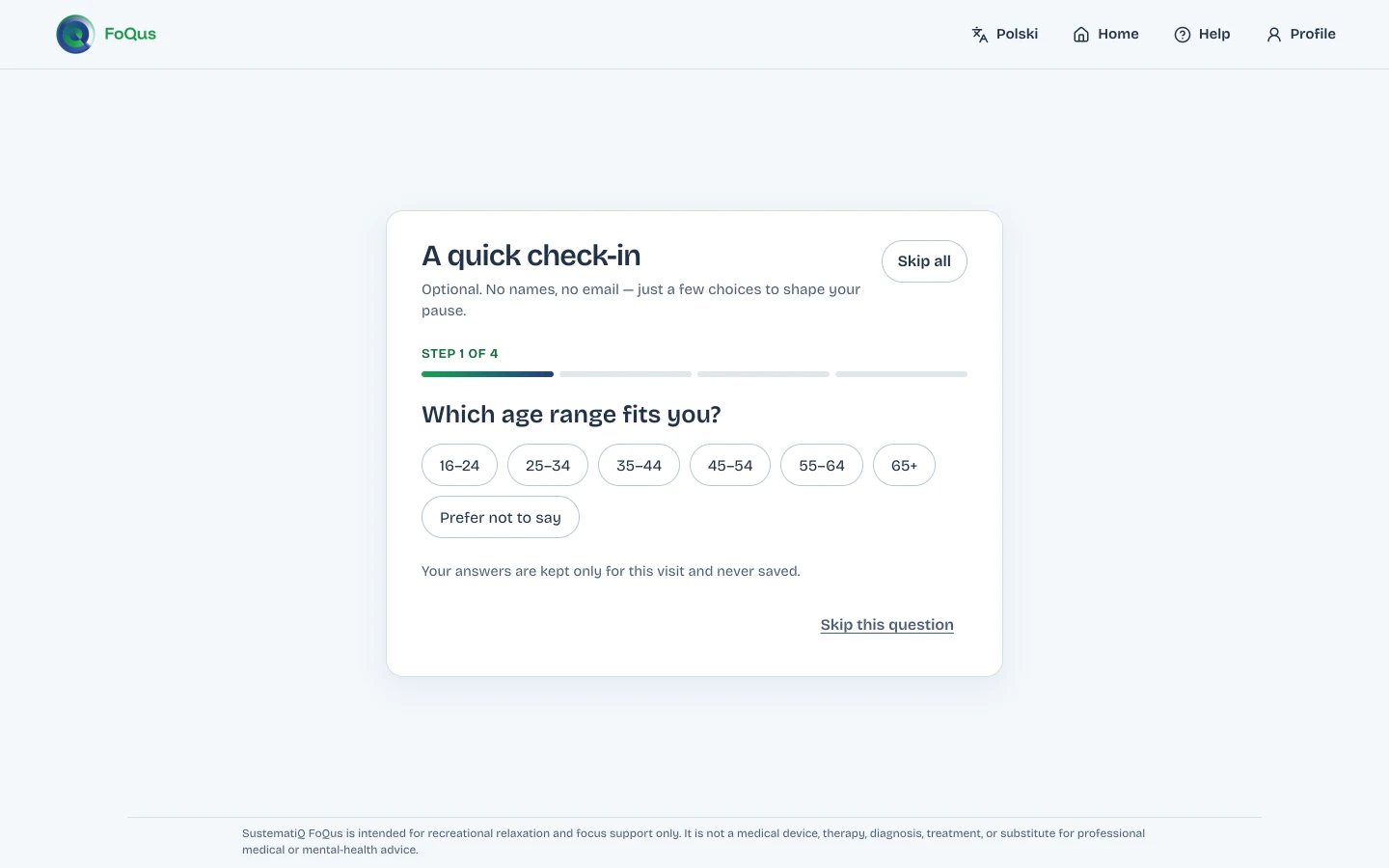The height and width of the screenshot is (868, 1389).
Task: Select the 65+ age option
Action: (904, 465)
